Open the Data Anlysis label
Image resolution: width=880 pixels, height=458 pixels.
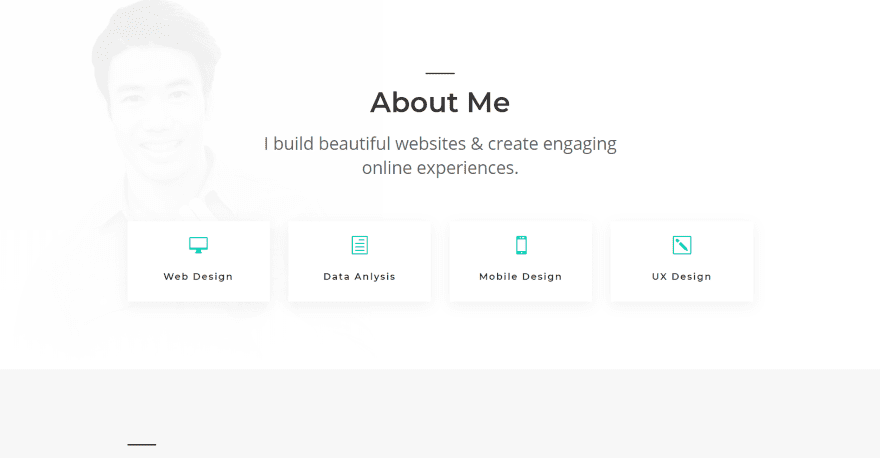[359, 277]
